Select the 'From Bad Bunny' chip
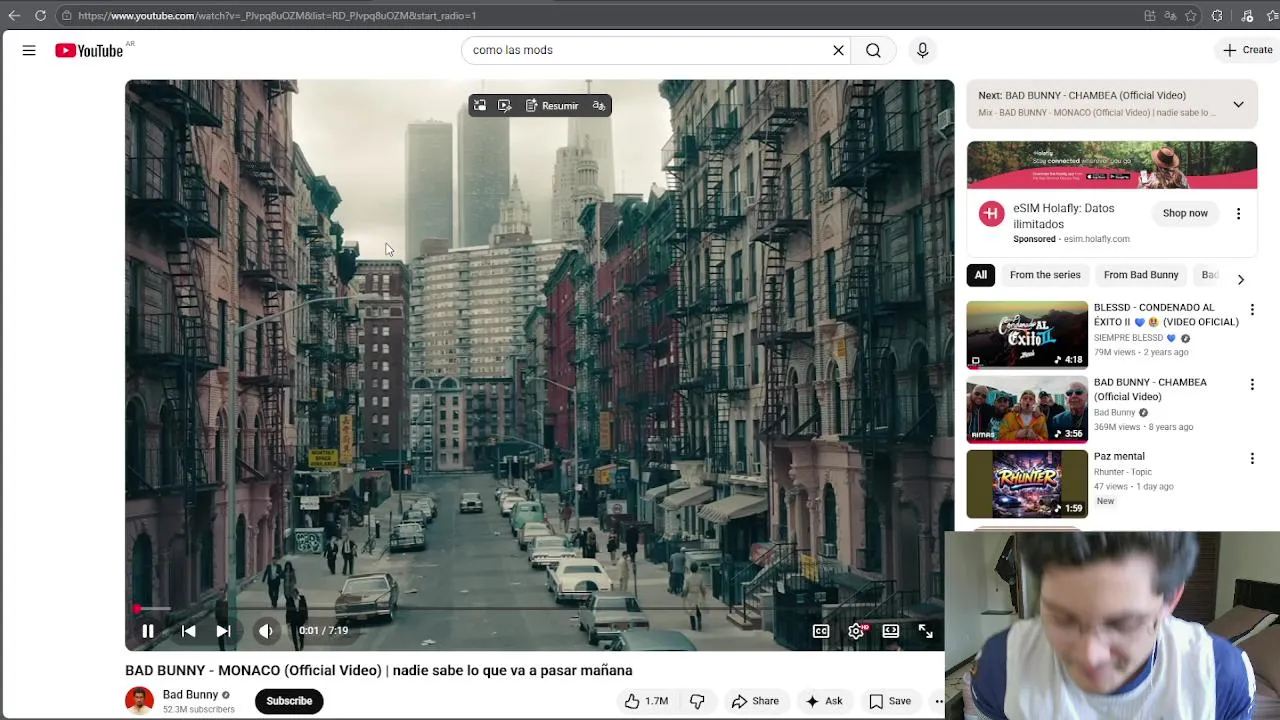 (1141, 275)
